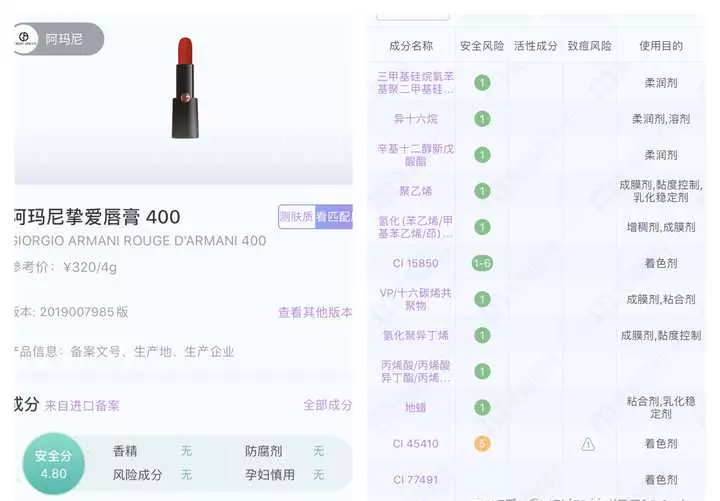View 全部成分 ingredient list
This screenshot has width=720, height=501.
click(327, 405)
